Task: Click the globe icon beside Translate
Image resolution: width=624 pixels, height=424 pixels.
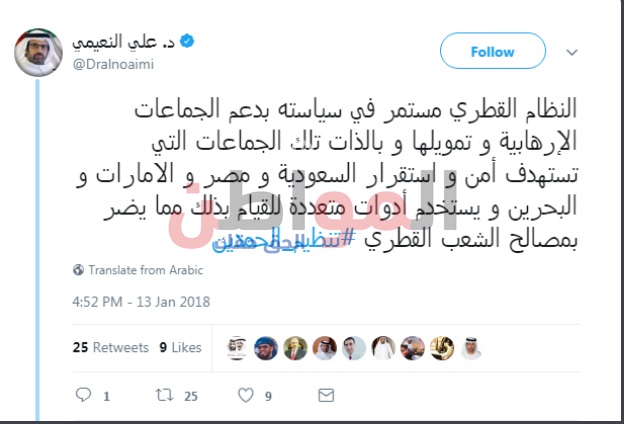Action: tap(78, 270)
